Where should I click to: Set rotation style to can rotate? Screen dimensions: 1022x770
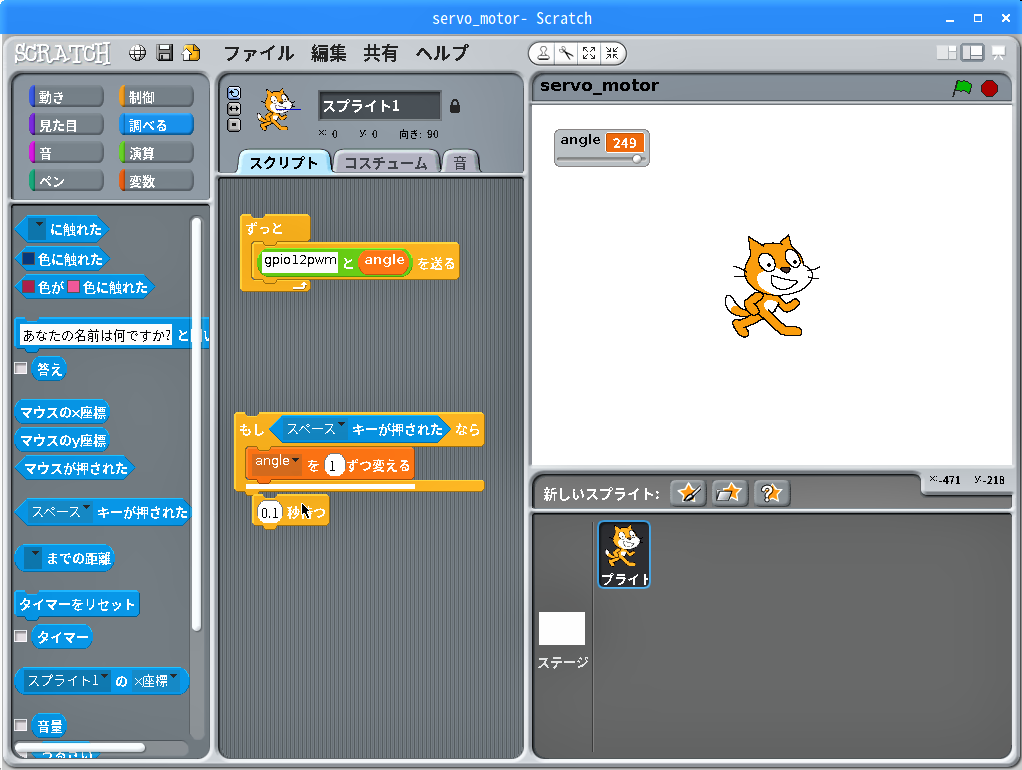tap(234, 93)
